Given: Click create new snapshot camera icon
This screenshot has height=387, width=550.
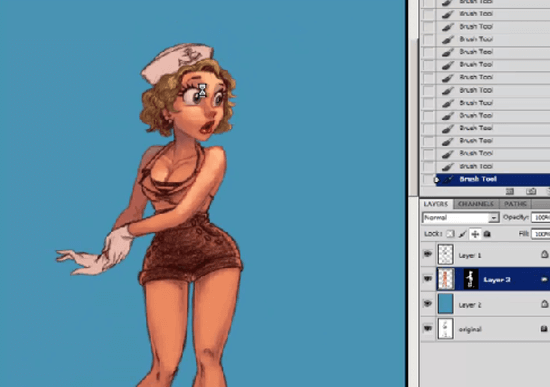Looking at the screenshot, I should click(531, 191).
